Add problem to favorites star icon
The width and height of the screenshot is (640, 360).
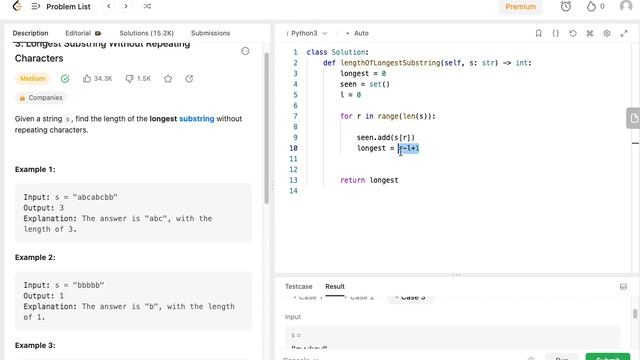[x=168, y=78]
